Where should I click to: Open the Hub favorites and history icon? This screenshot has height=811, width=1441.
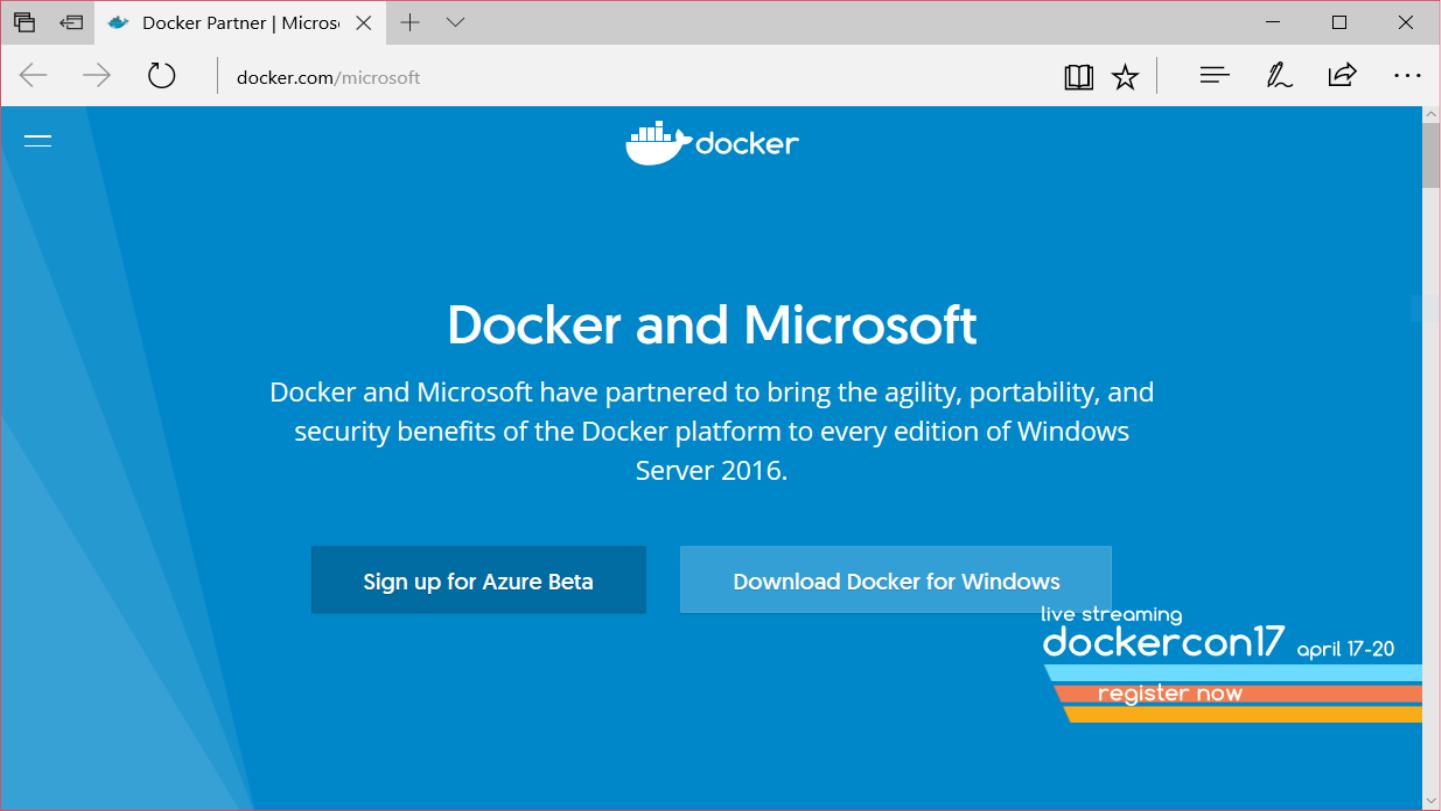tap(1214, 76)
